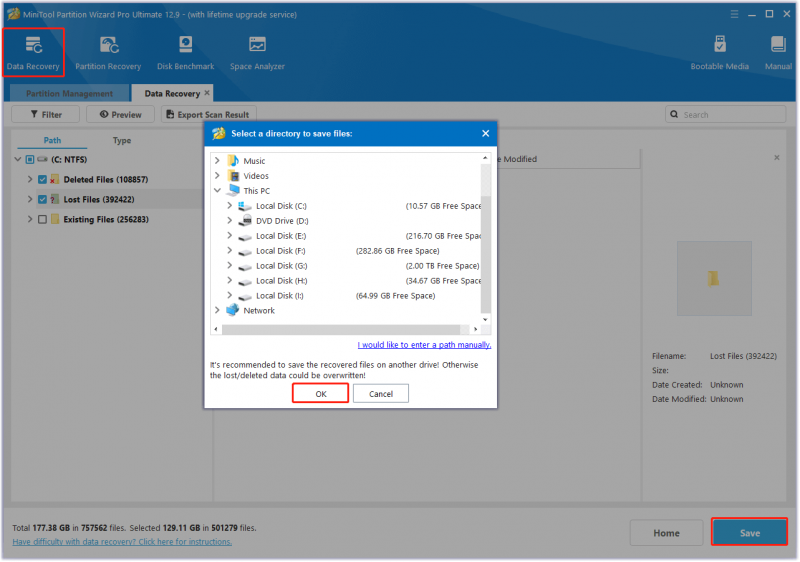Open the Data Recovery tool

[x=33, y=53]
